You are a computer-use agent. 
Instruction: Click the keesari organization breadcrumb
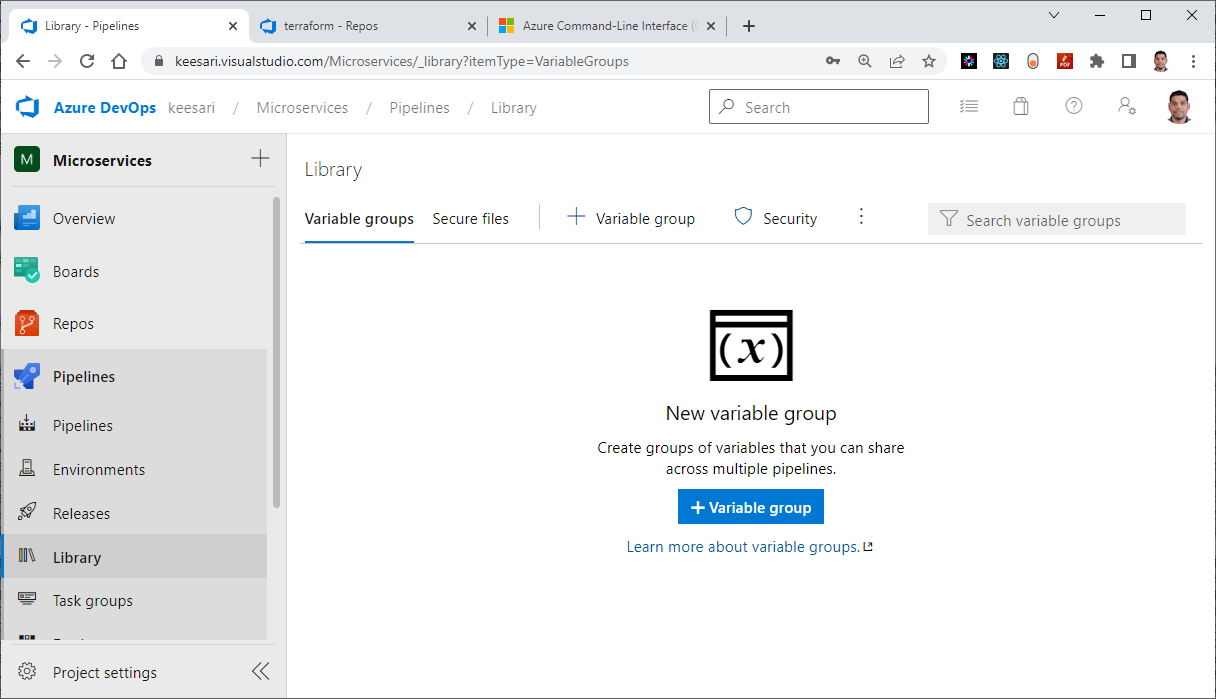[191, 107]
